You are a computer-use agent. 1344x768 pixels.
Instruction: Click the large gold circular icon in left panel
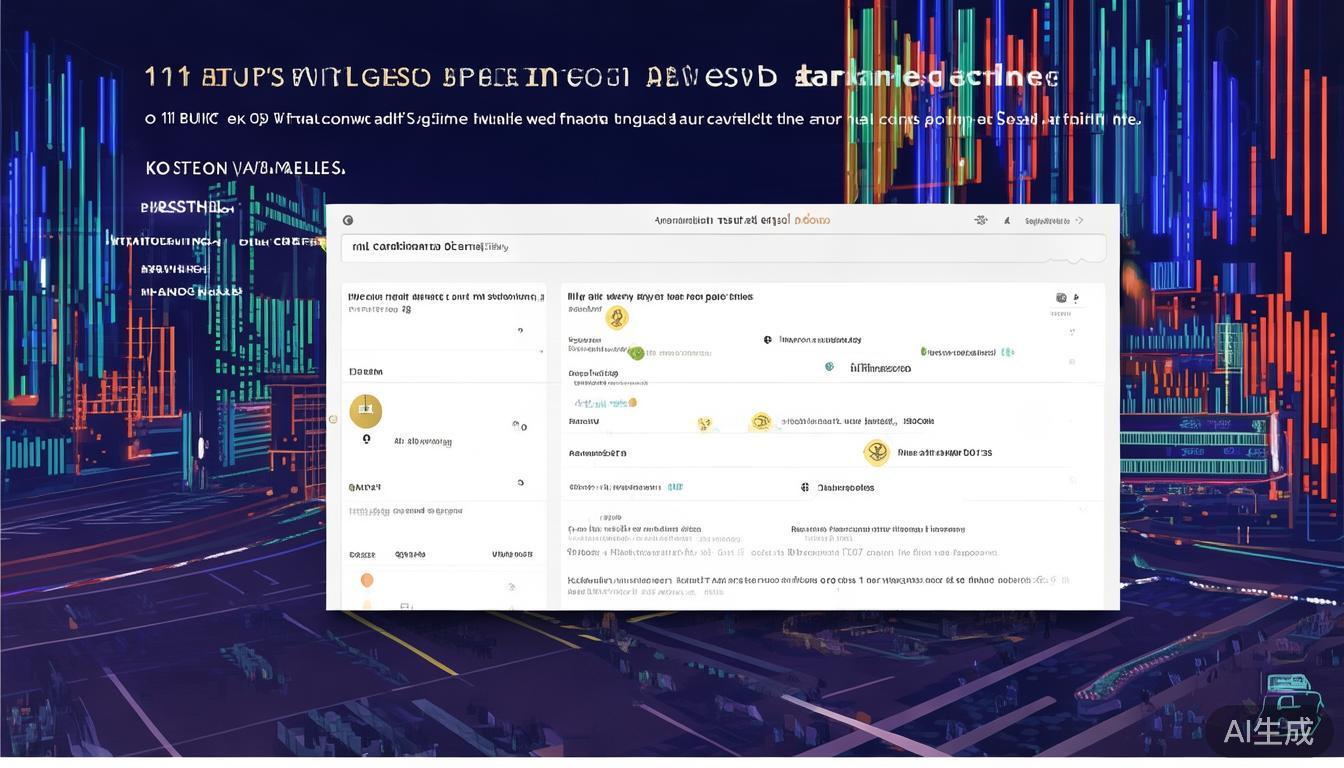point(366,410)
